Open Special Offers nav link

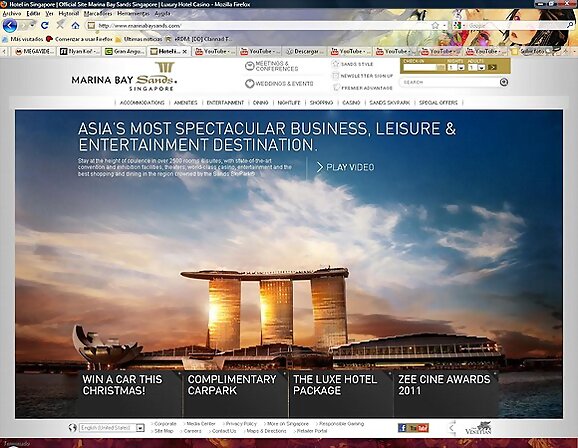point(438,103)
